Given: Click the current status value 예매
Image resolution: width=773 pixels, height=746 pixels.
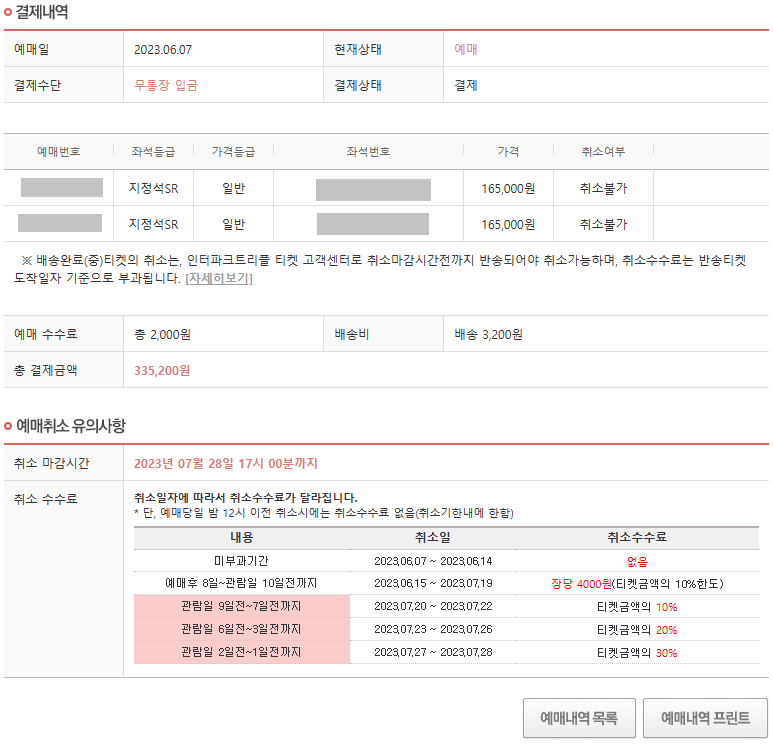Looking at the screenshot, I should tap(465, 49).
